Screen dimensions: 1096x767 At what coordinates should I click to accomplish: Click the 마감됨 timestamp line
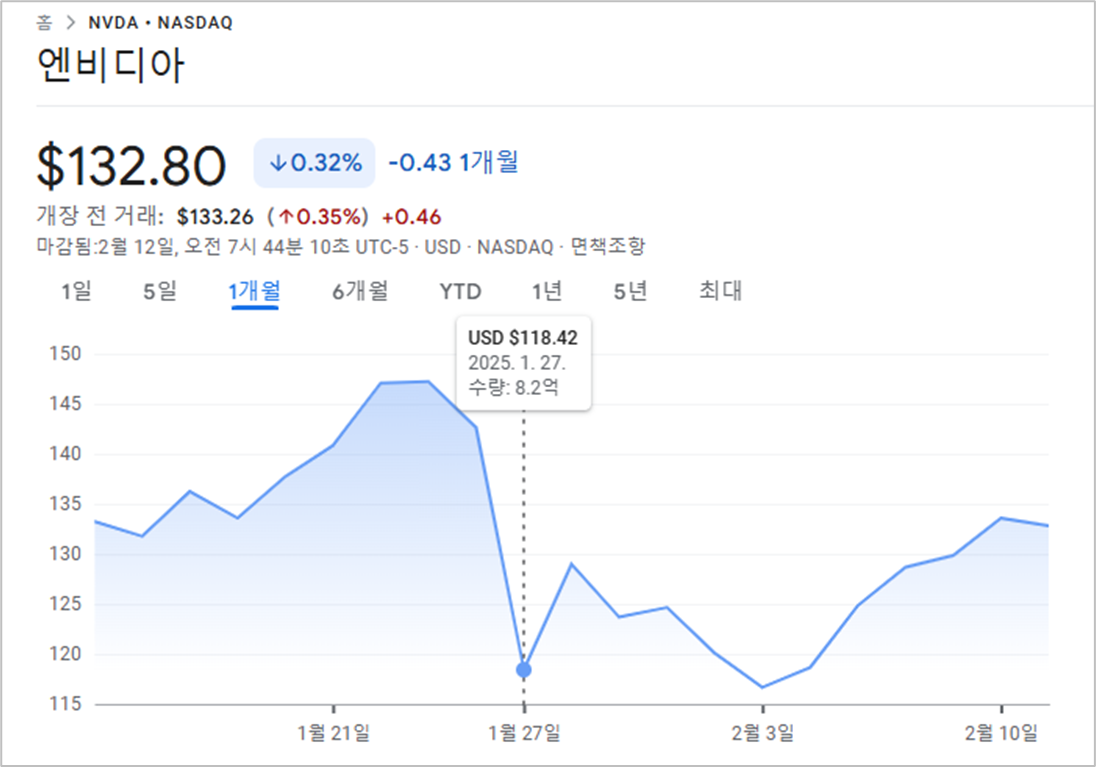pyautogui.click(x=340, y=246)
